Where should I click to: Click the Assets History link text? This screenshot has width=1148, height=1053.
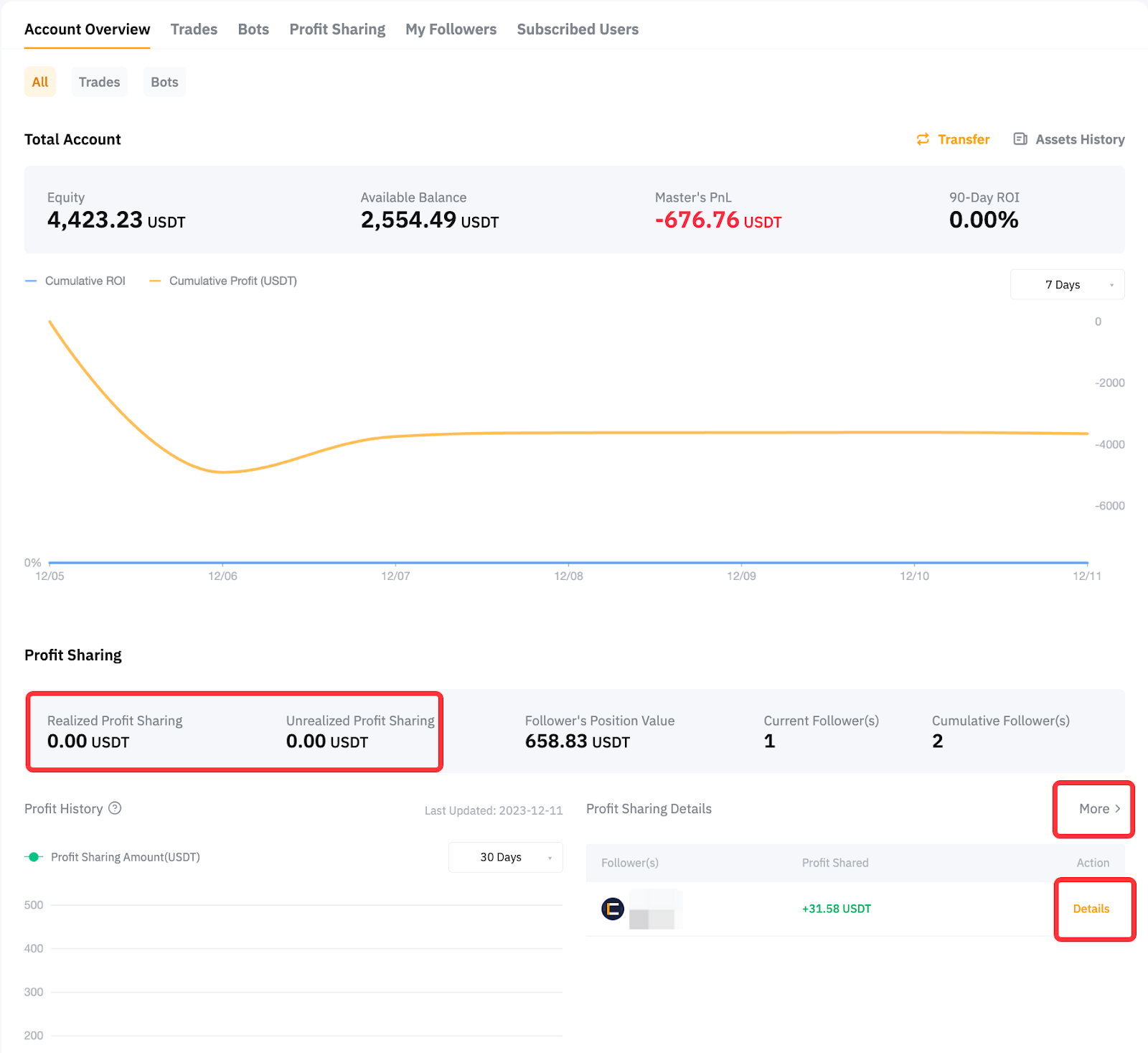tap(1079, 139)
